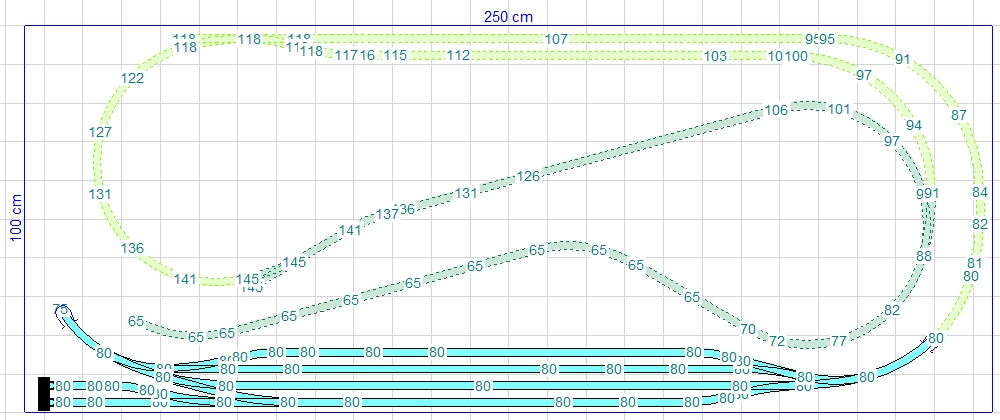Select the curved track labeled 88
This screenshot has width=1000, height=420.
point(924,257)
